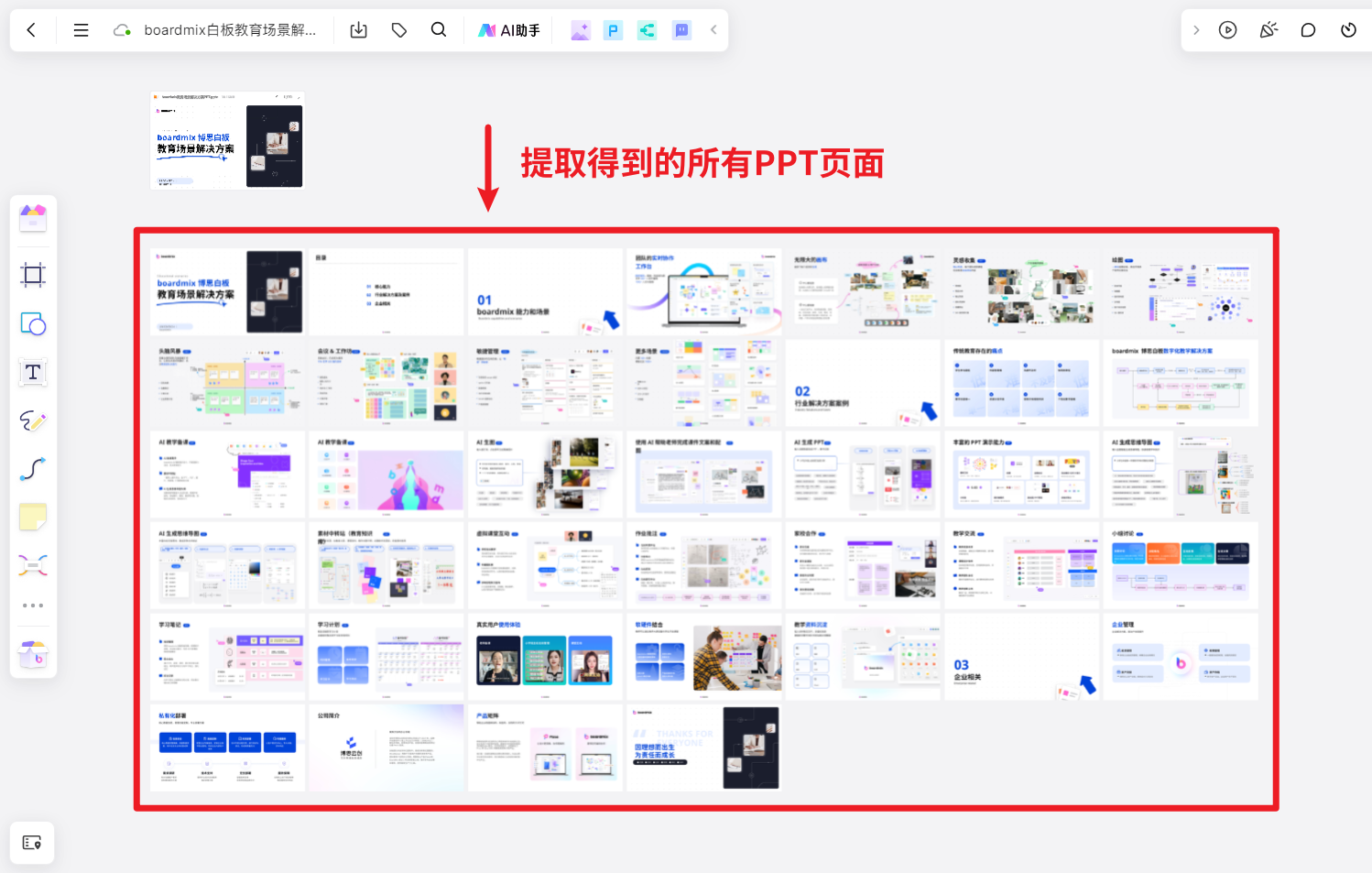Select the closing THANKS slide
This screenshot has width=1372, height=873.
704,748
